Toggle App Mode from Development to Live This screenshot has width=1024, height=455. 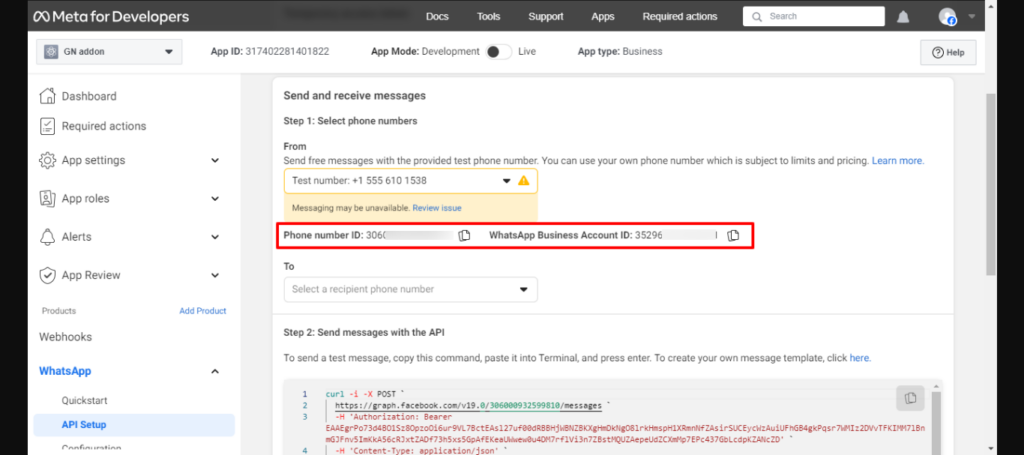[498, 52]
